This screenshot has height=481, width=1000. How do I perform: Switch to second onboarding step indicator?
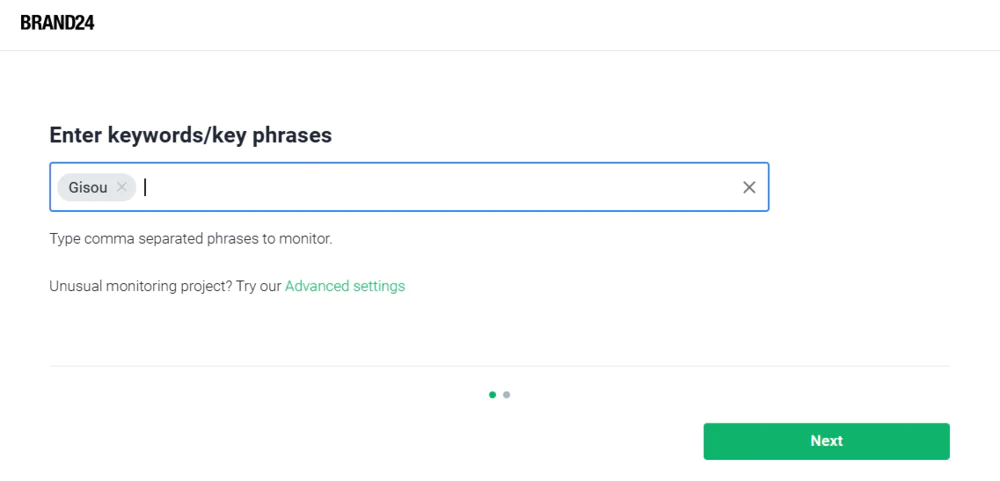pyautogui.click(x=506, y=395)
